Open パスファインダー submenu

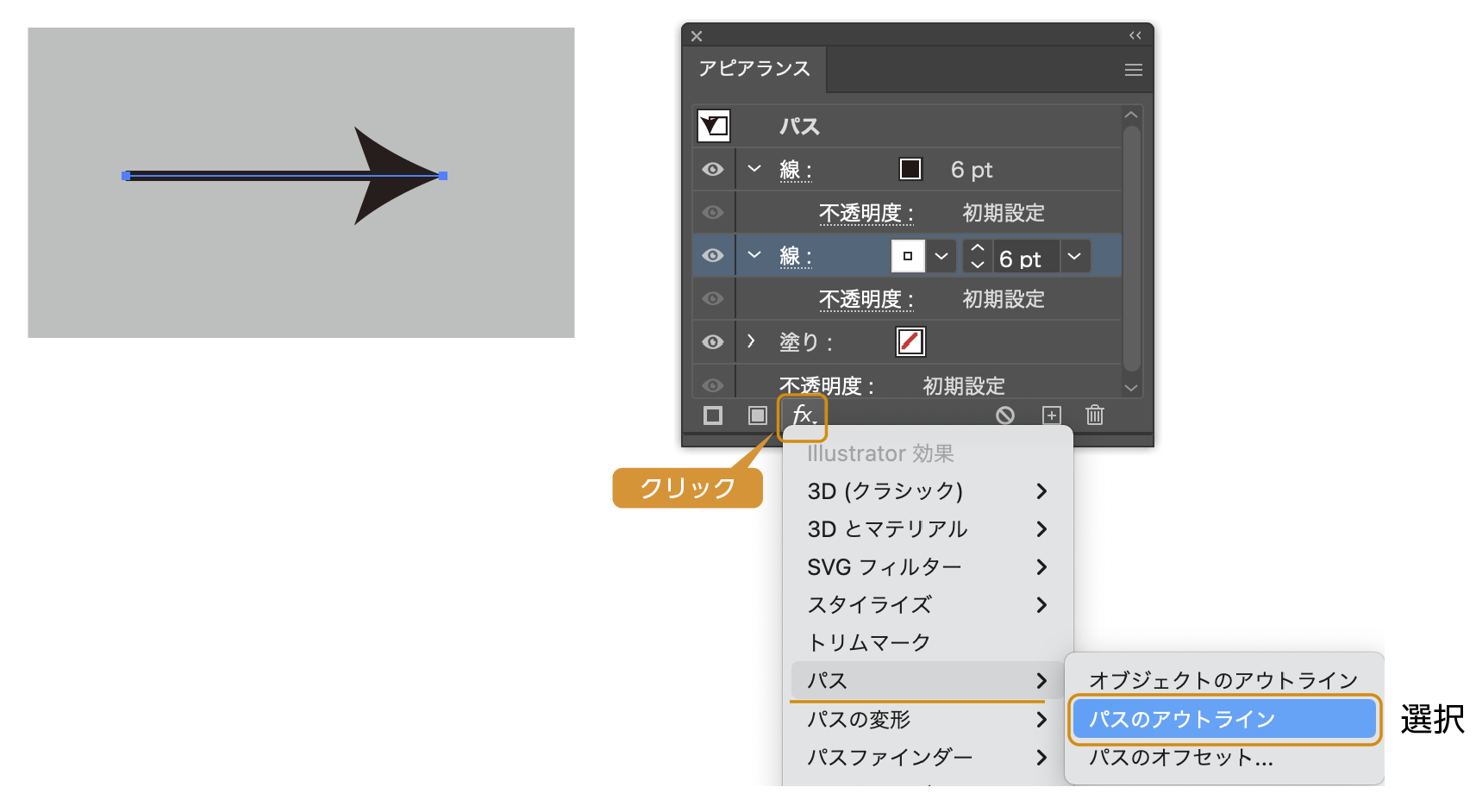click(x=928, y=758)
